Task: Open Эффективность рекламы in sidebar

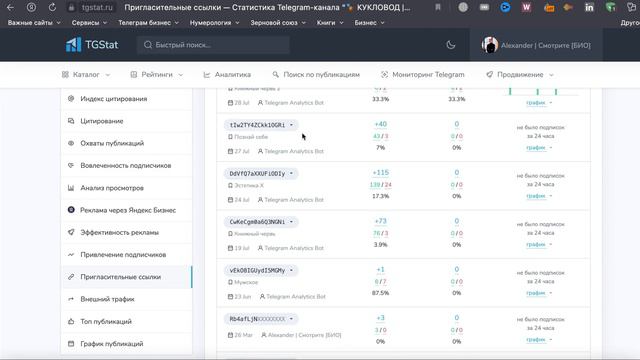Action: 127,233
